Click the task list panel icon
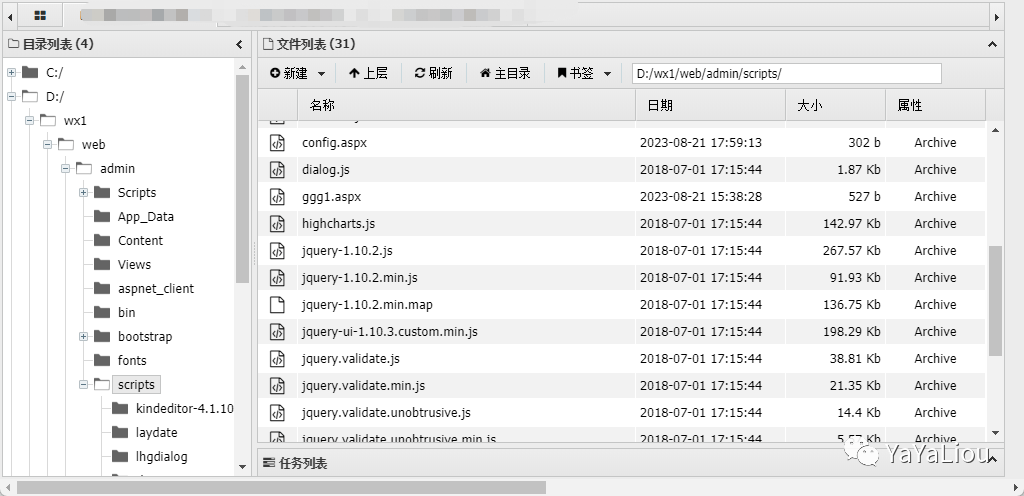 [x=268, y=463]
